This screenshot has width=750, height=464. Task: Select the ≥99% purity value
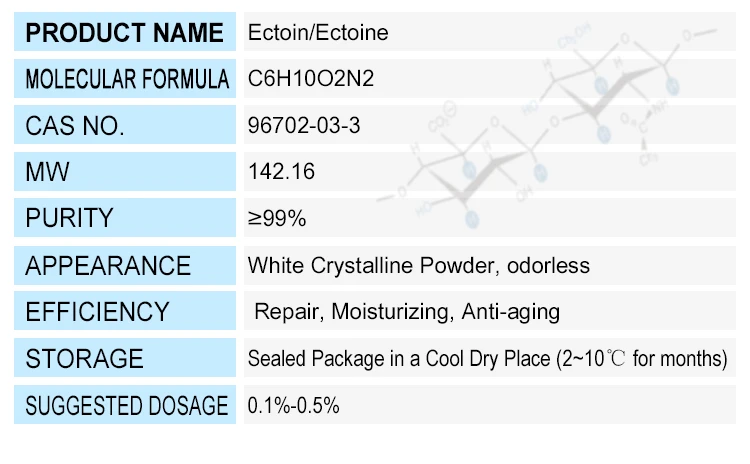277,219
